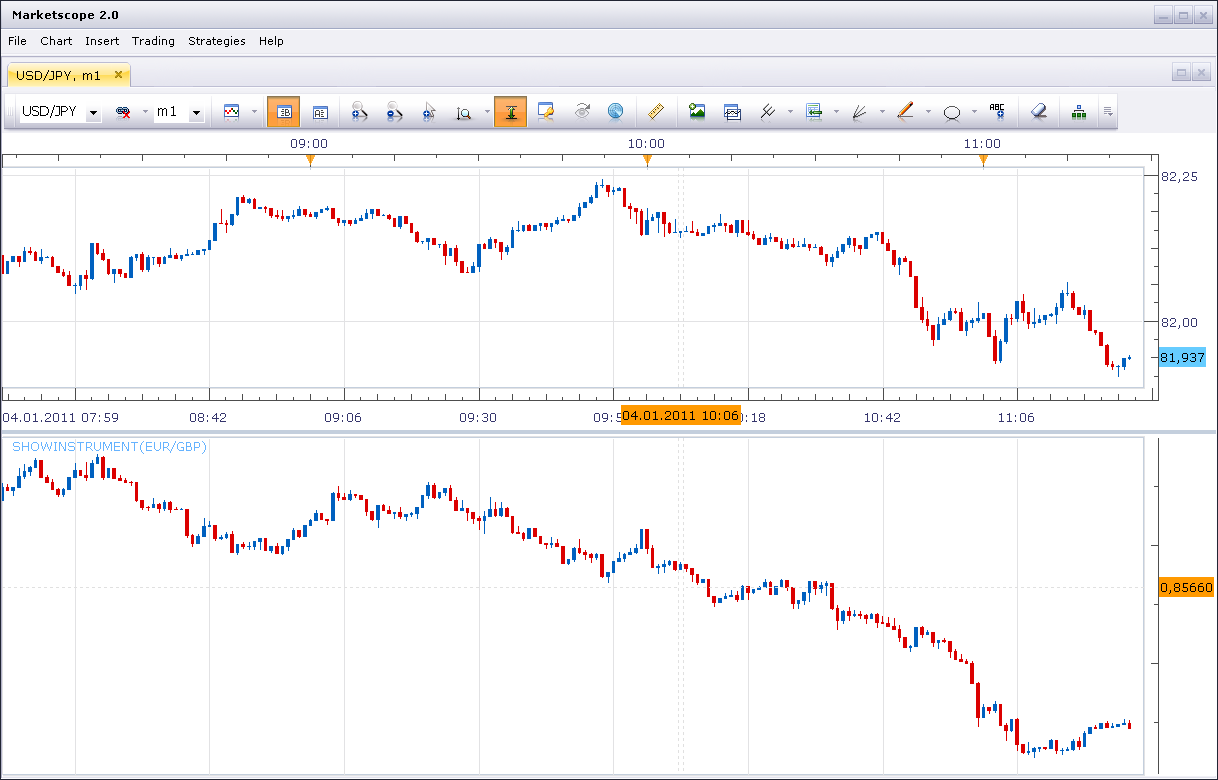Toggle the highlighted green vertical scale button
1218x780 pixels.
(x=510, y=112)
